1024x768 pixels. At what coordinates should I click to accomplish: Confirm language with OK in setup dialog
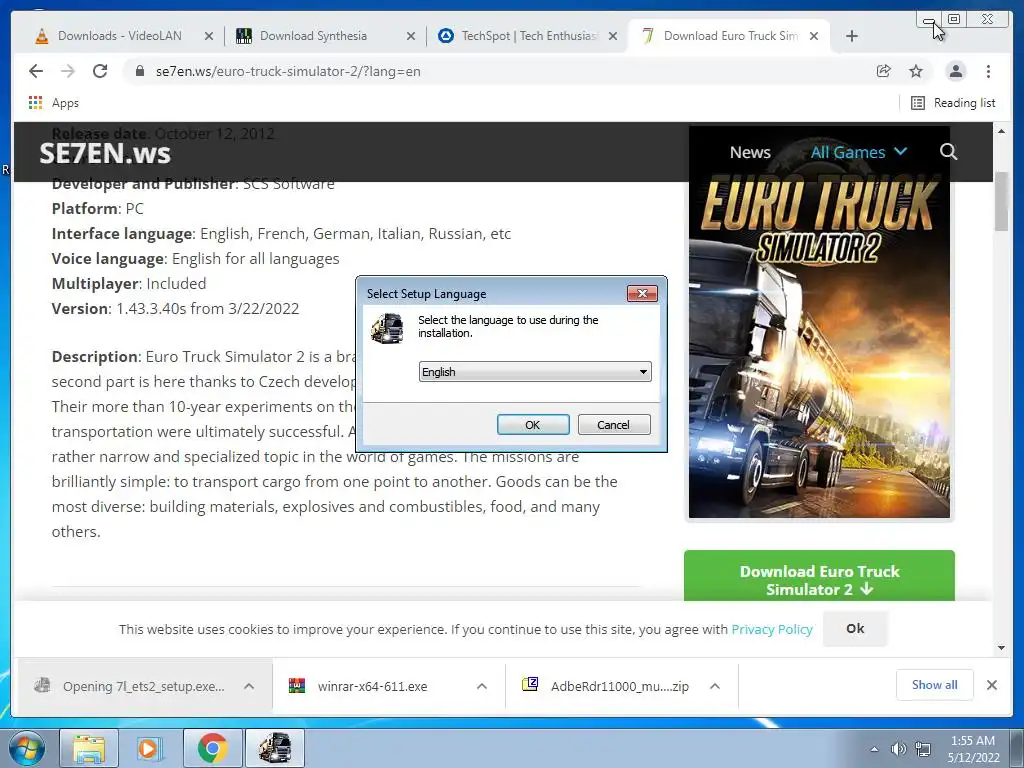click(x=533, y=424)
